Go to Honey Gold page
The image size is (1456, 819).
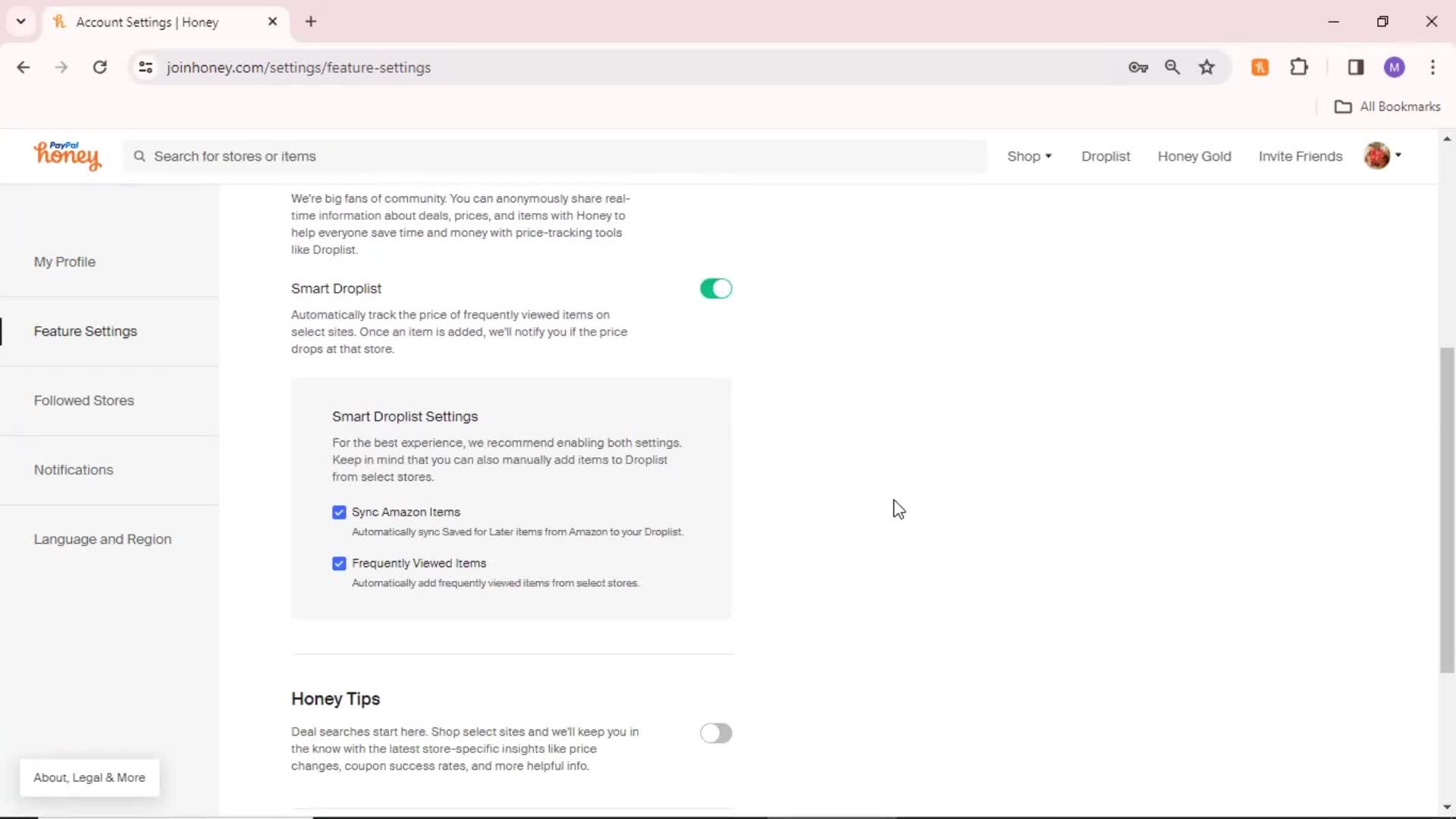[x=1194, y=156]
